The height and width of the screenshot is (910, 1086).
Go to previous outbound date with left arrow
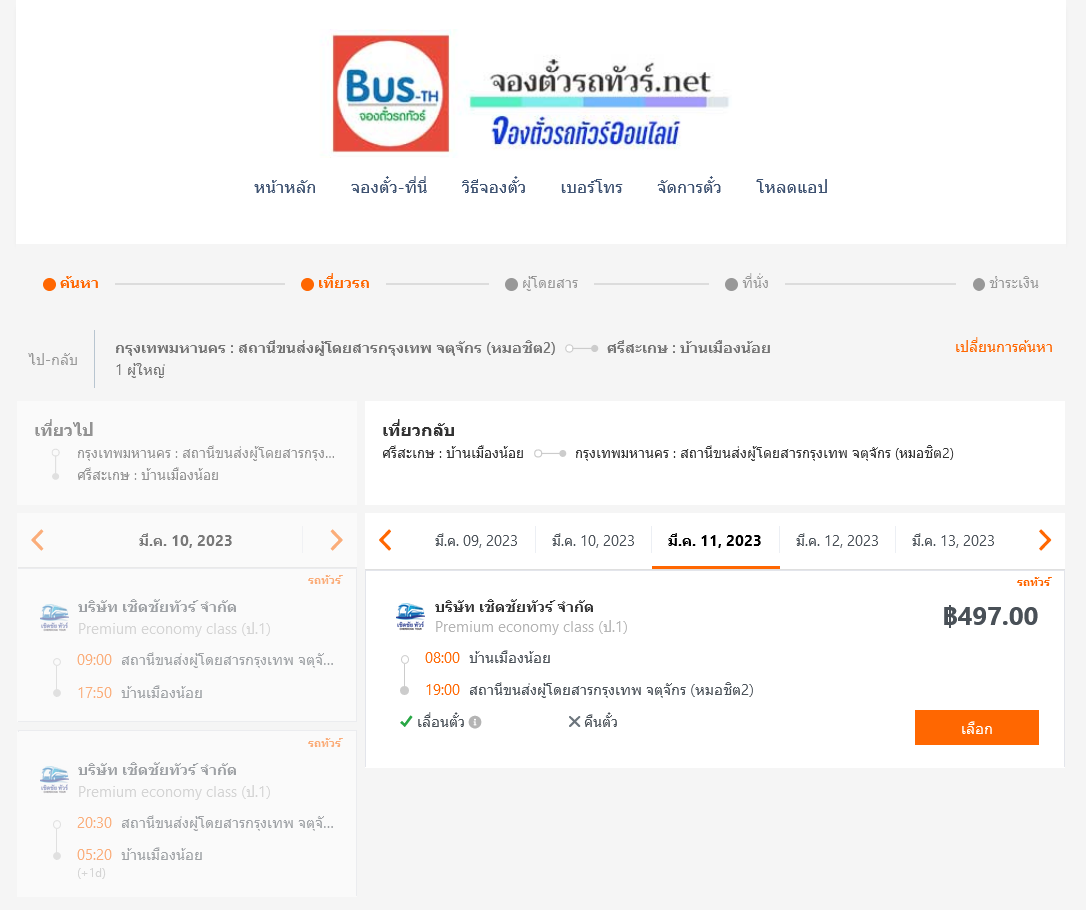click(x=38, y=540)
